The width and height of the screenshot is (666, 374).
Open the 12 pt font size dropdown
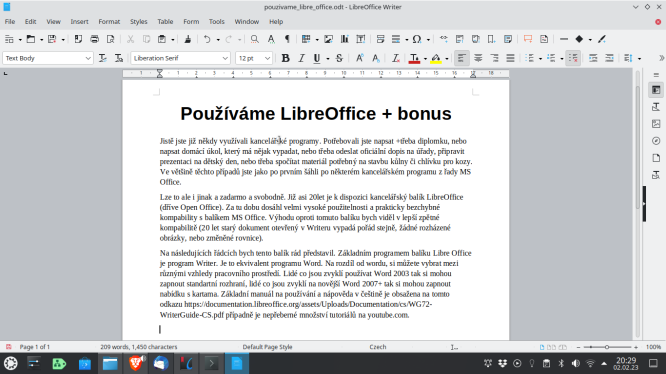point(267,58)
